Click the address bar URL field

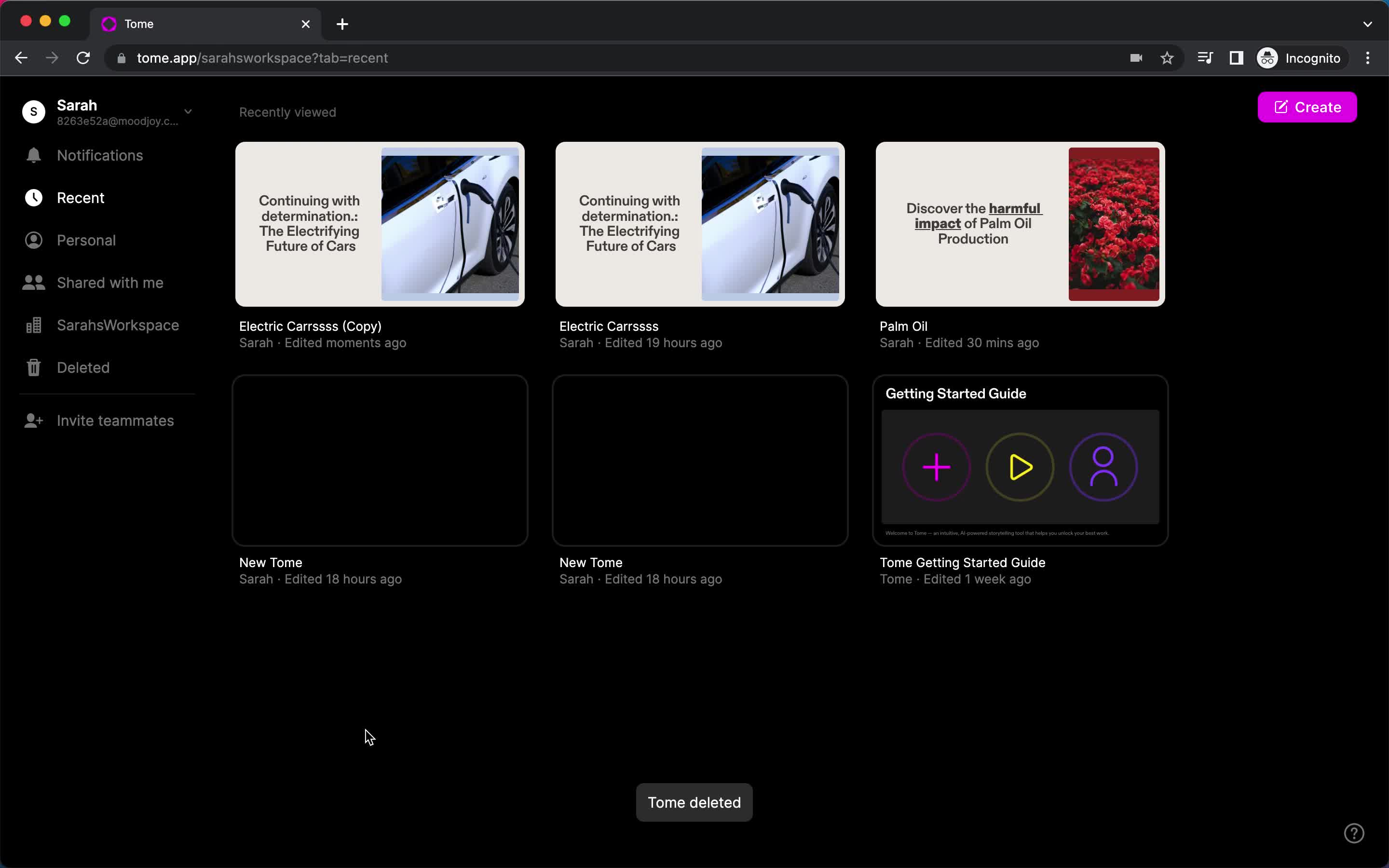coord(262,58)
